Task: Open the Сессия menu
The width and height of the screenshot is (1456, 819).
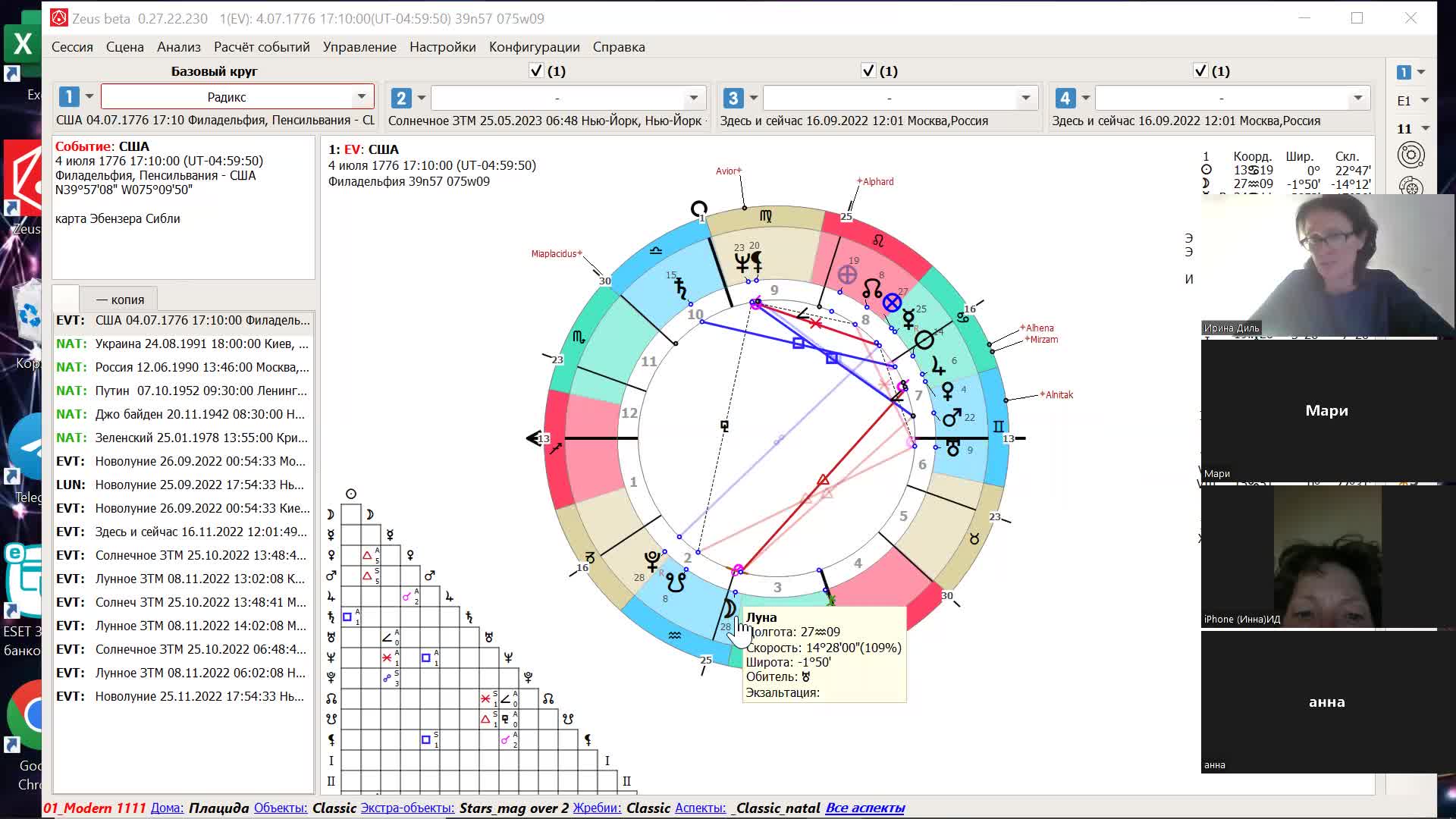Action: click(72, 47)
